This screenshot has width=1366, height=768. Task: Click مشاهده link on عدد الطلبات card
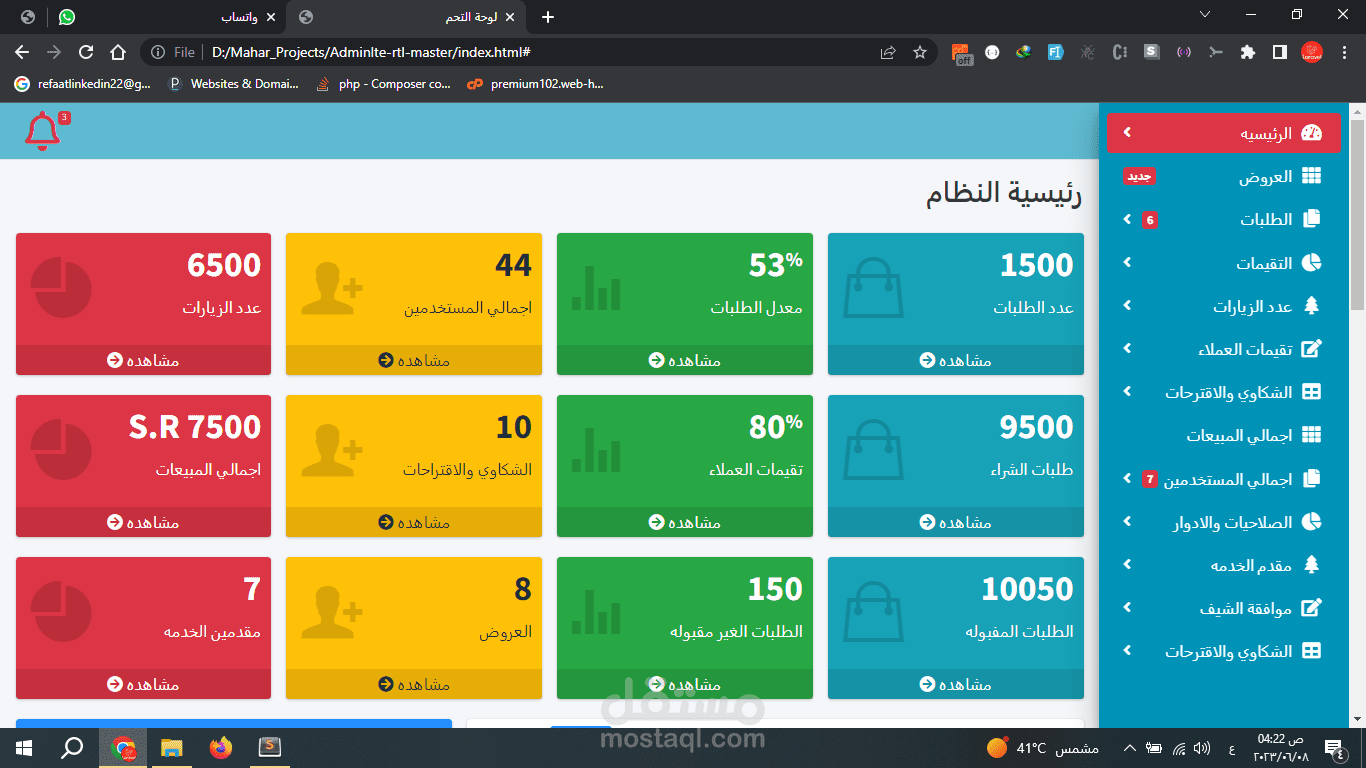click(956, 360)
